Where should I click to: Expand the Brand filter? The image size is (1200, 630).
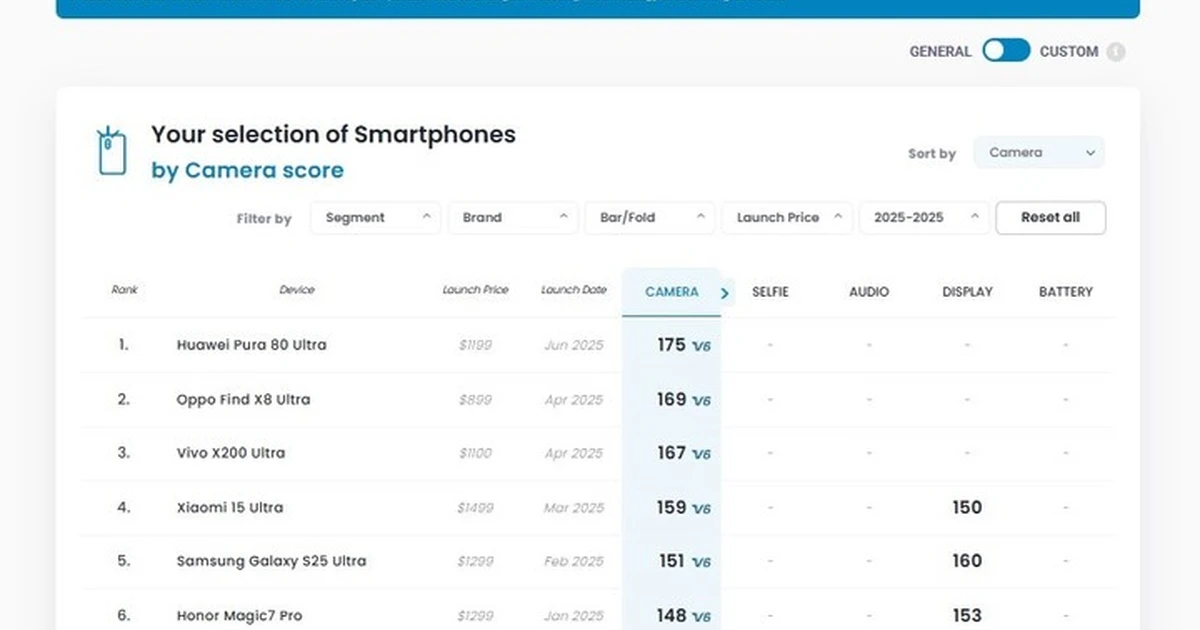pos(513,218)
